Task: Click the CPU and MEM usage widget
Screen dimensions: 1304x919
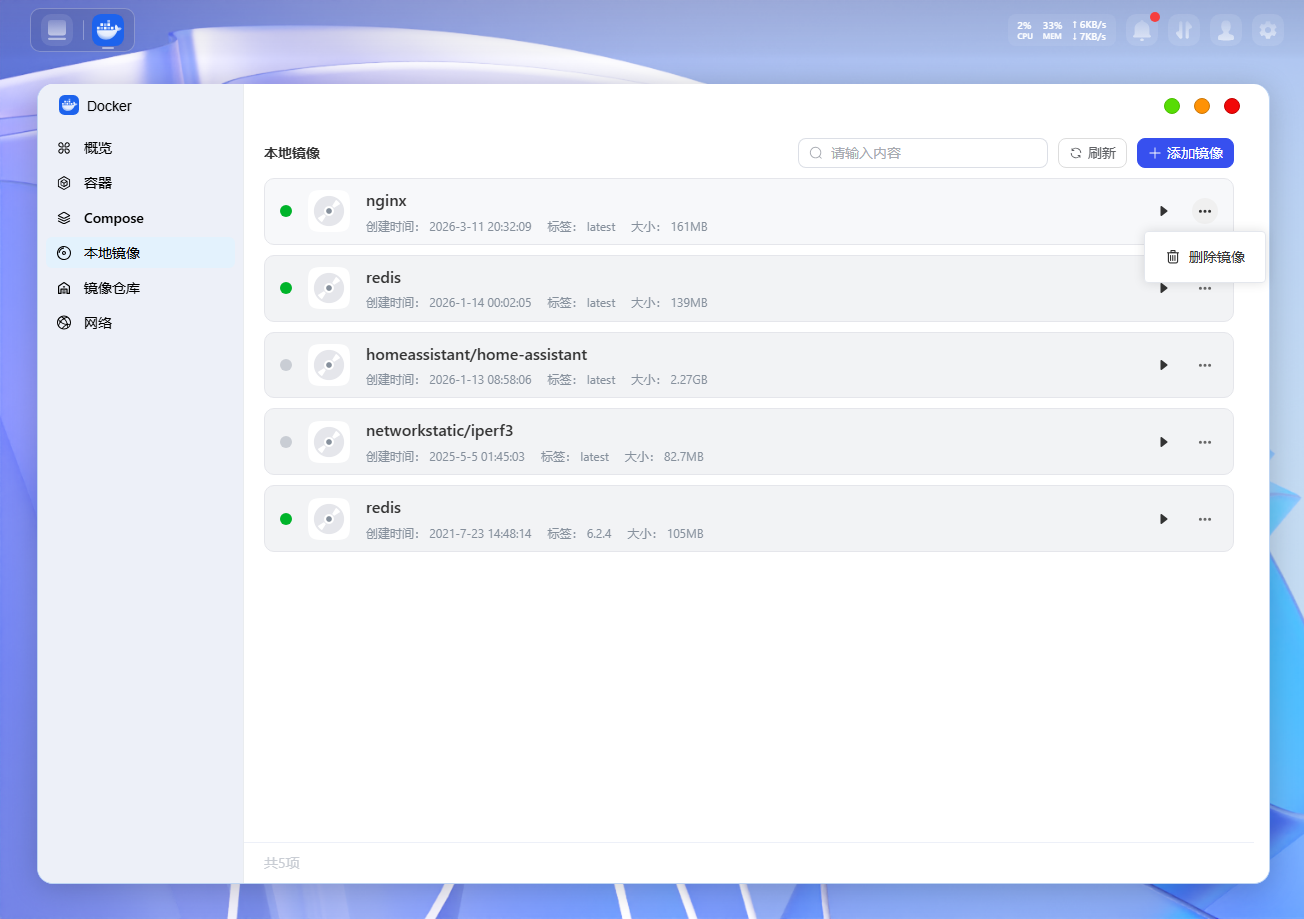Action: tap(1039, 30)
